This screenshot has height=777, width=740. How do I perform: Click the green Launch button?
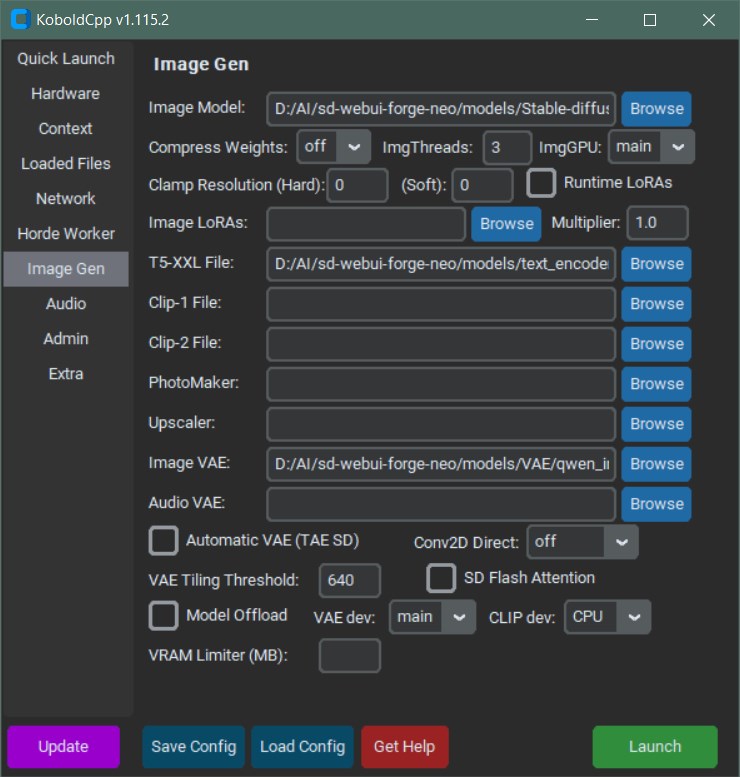click(x=655, y=747)
